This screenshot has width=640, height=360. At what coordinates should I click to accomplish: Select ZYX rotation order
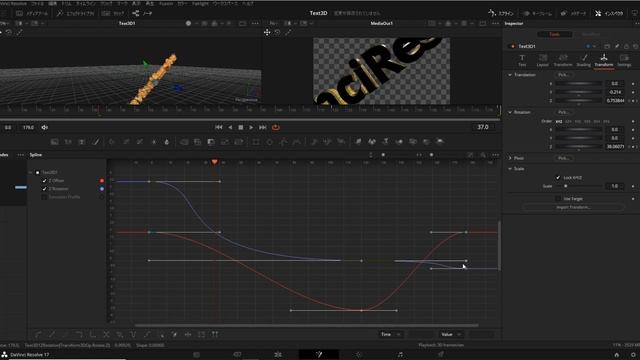(607, 121)
